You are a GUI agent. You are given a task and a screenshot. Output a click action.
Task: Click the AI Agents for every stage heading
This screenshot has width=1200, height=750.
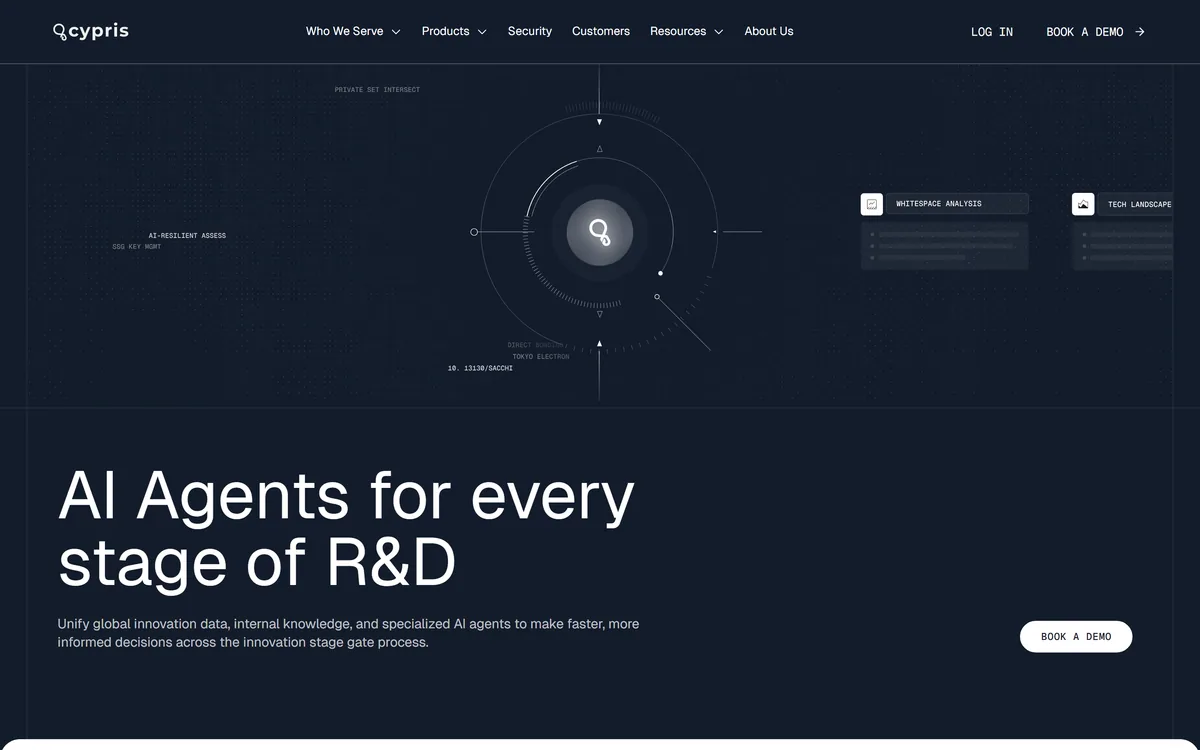346,529
